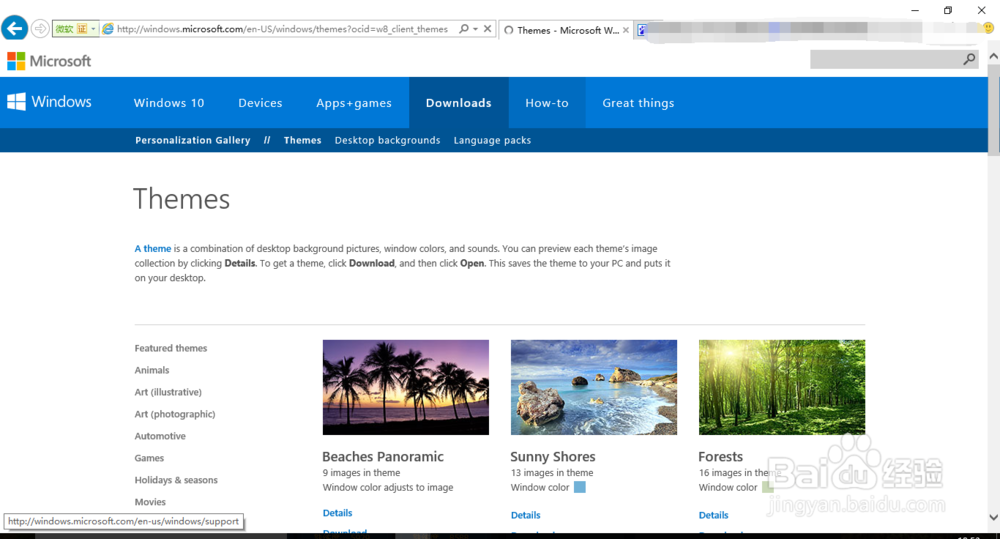Open the How-to menu
Image resolution: width=1000 pixels, height=539 pixels.
coord(547,103)
